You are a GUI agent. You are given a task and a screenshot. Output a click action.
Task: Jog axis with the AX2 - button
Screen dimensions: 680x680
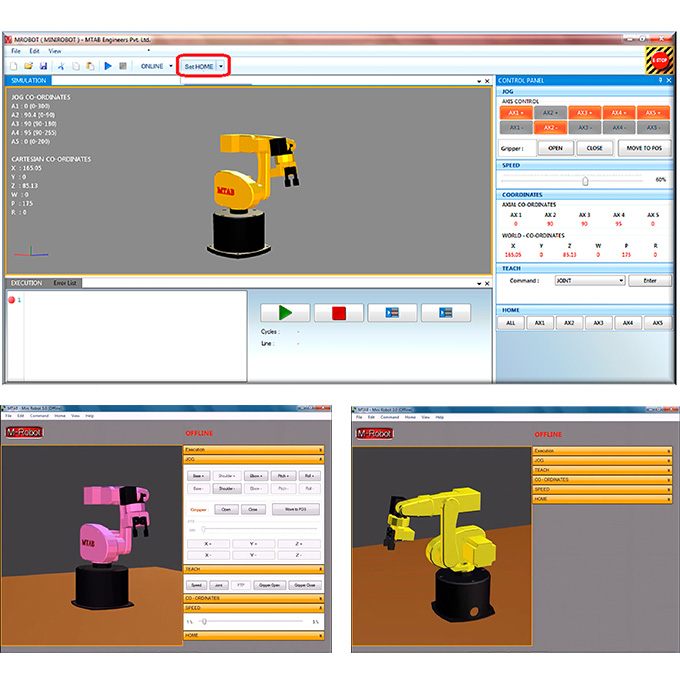pyautogui.click(x=550, y=128)
